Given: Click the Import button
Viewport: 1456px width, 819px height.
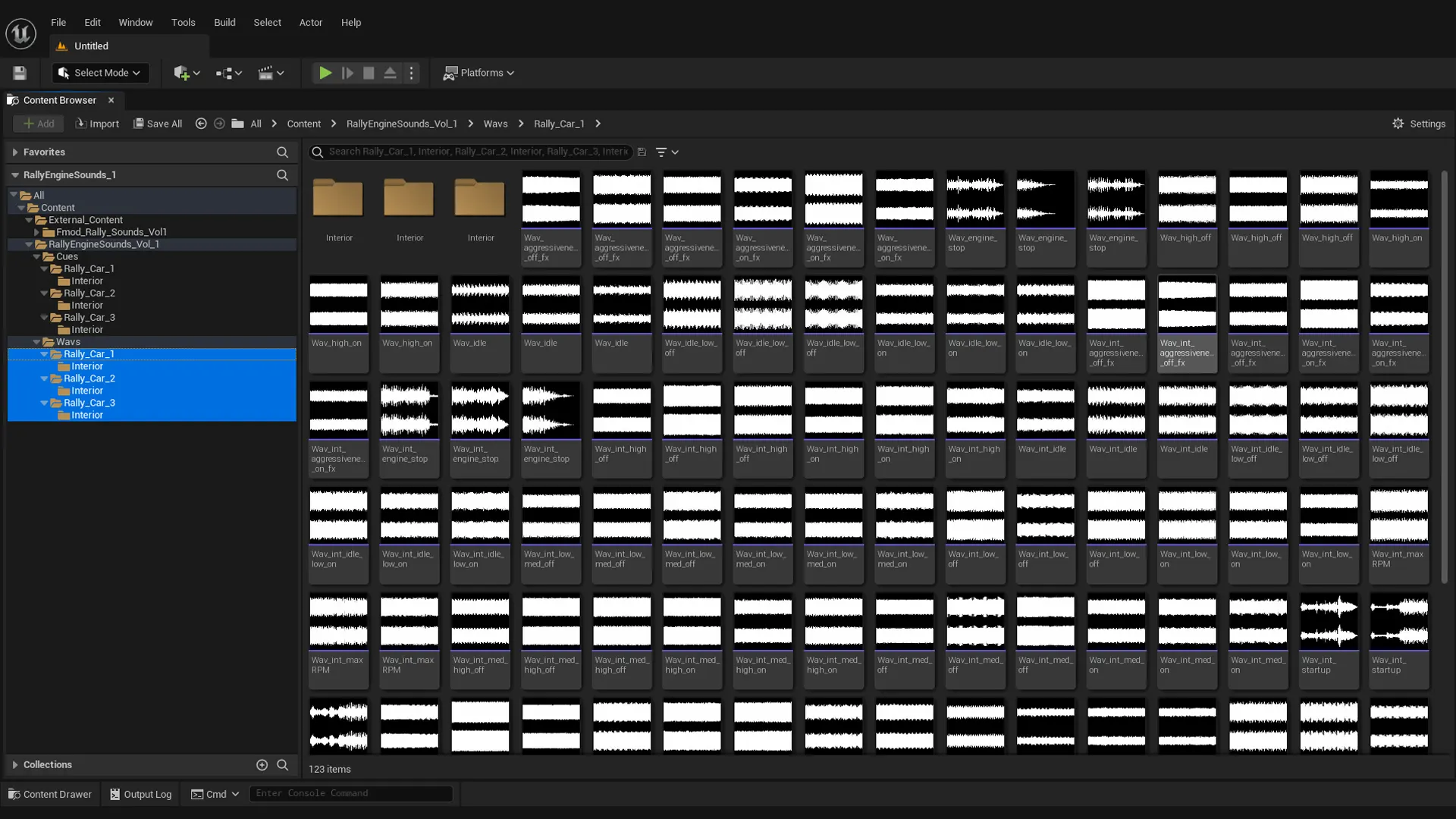Looking at the screenshot, I should point(97,124).
